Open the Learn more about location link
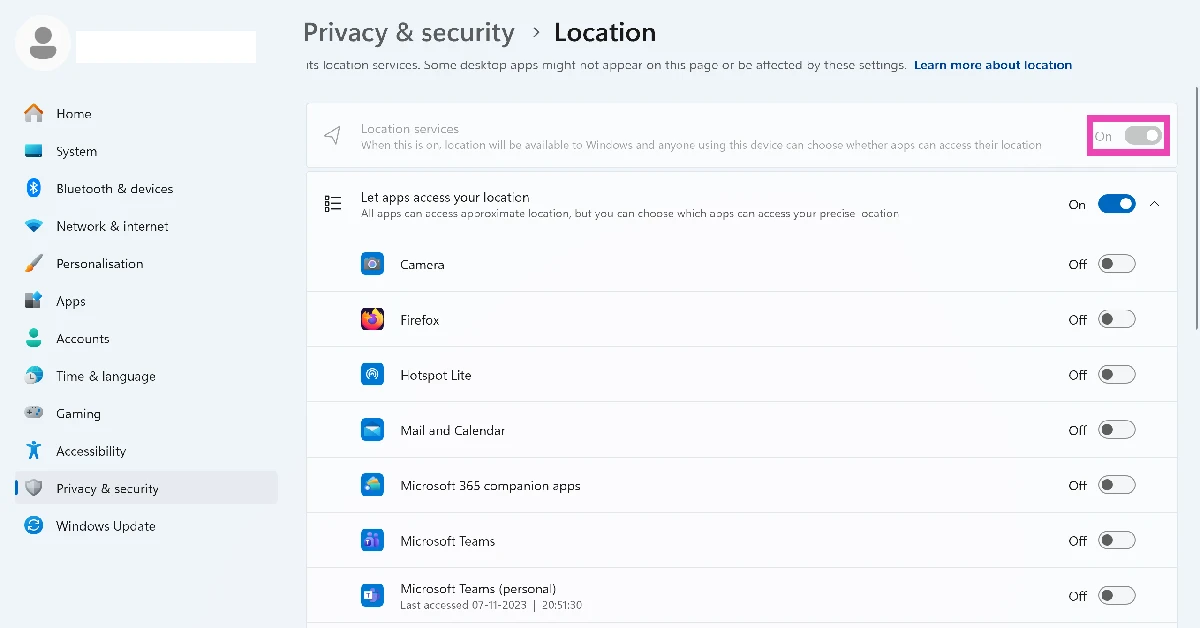The width and height of the screenshot is (1200, 628). [992, 64]
